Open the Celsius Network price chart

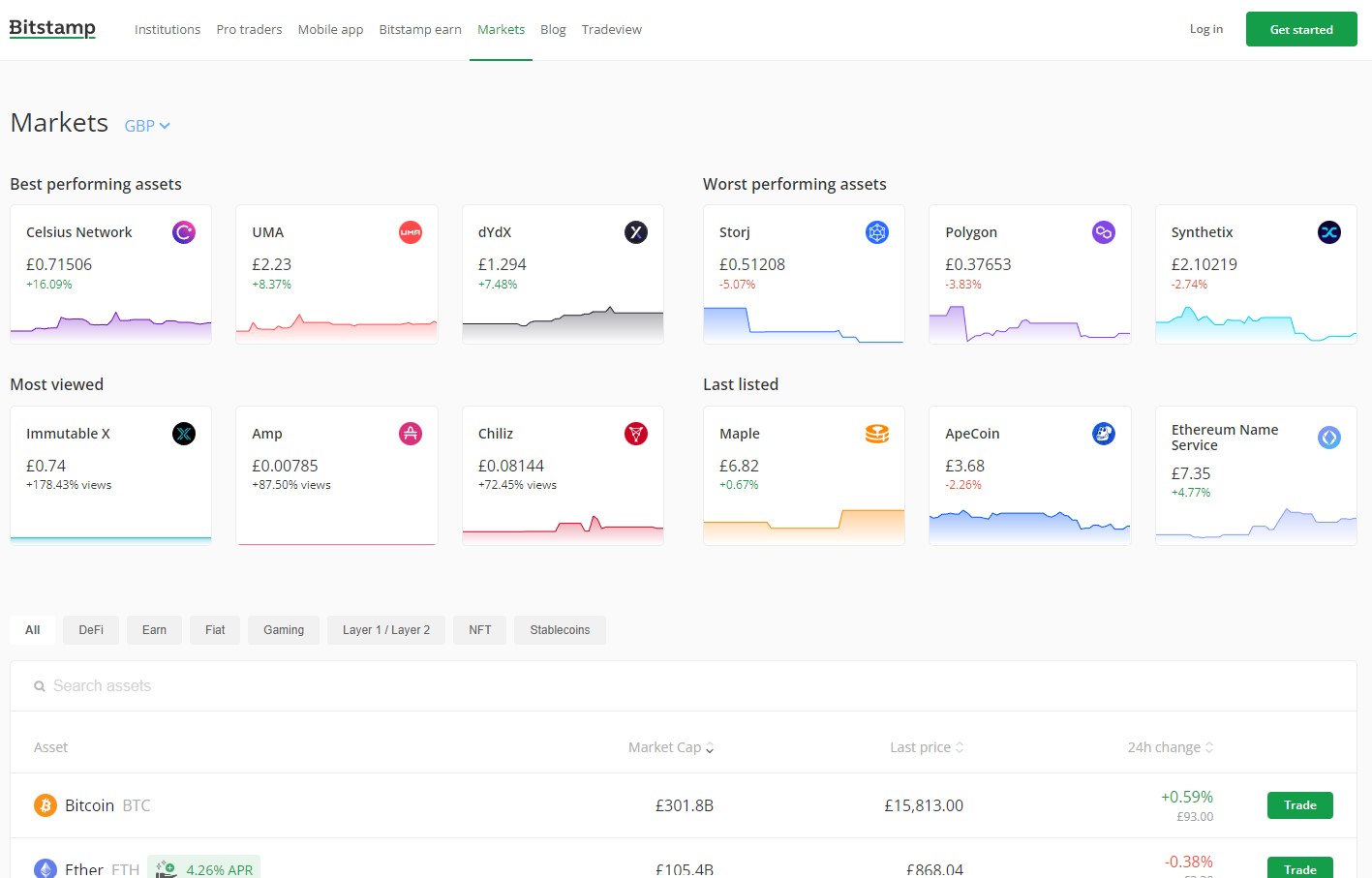coord(110,326)
